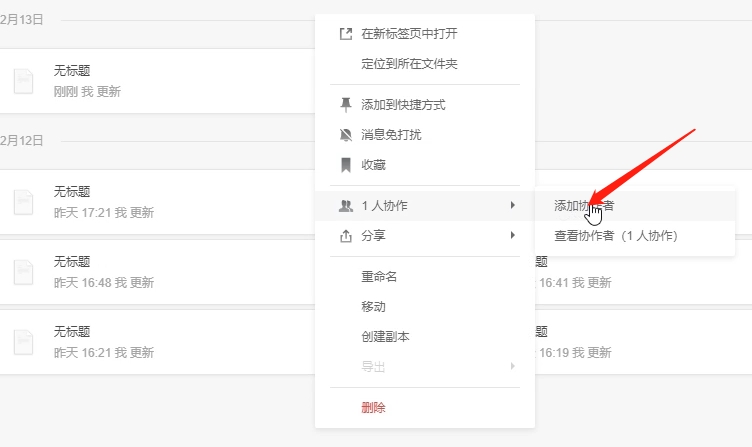The image size is (752, 447).
Task: Choose 重命名 in the context menu
Action: (x=379, y=276)
